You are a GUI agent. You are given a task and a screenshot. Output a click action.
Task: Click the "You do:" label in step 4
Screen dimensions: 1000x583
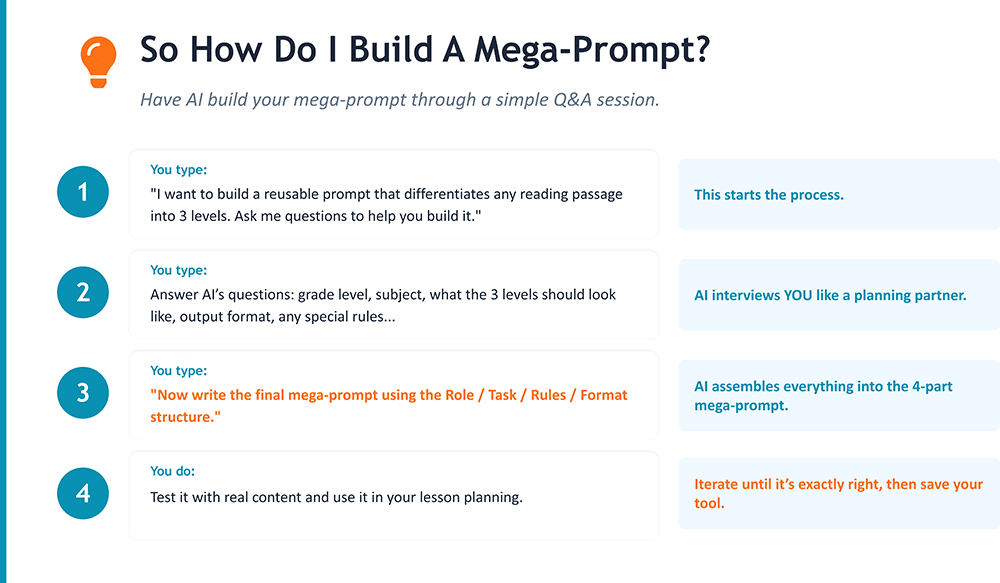[x=174, y=471]
